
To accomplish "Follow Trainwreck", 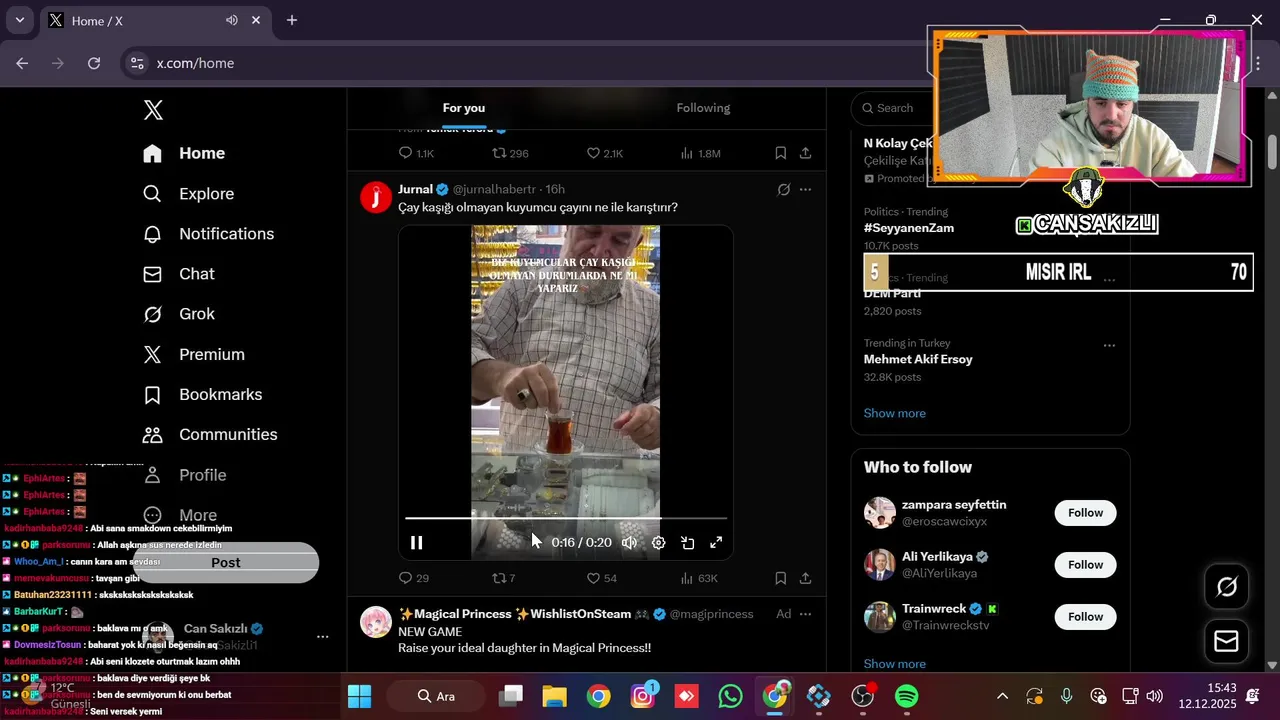I will coord(1085,617).
